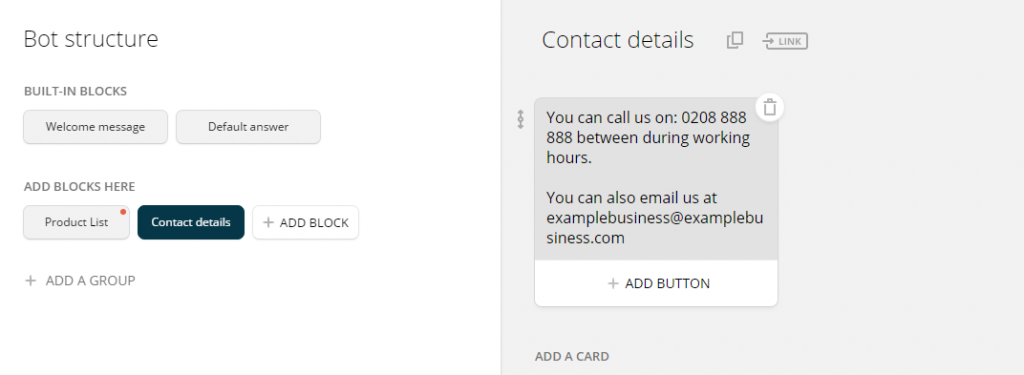1024x375 pixels.
Task: Click the card reorder handle left of the text card
Action: point(520,119)
